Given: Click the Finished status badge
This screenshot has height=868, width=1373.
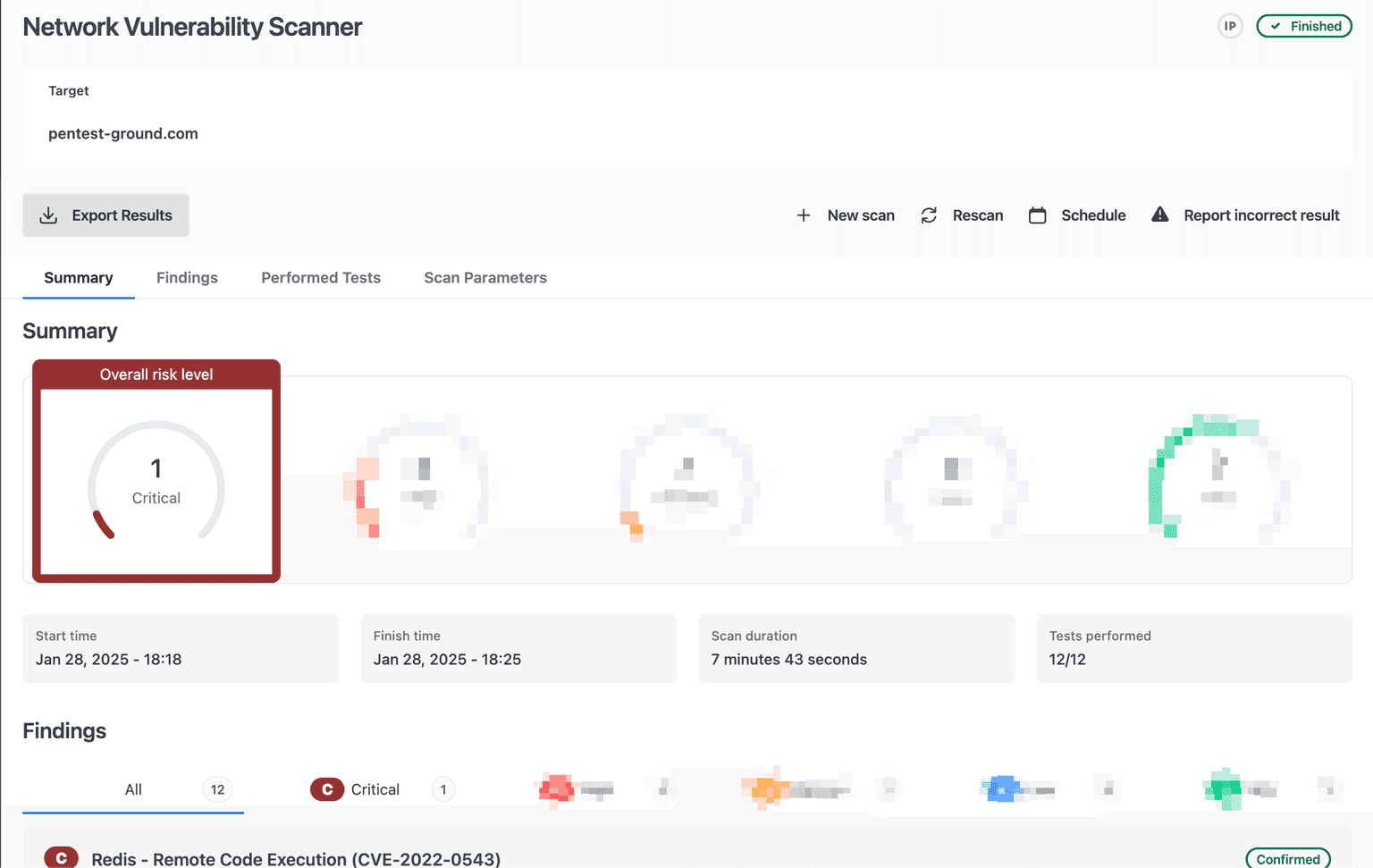Looking at the screenshot, I should (x=1304, y=26).
